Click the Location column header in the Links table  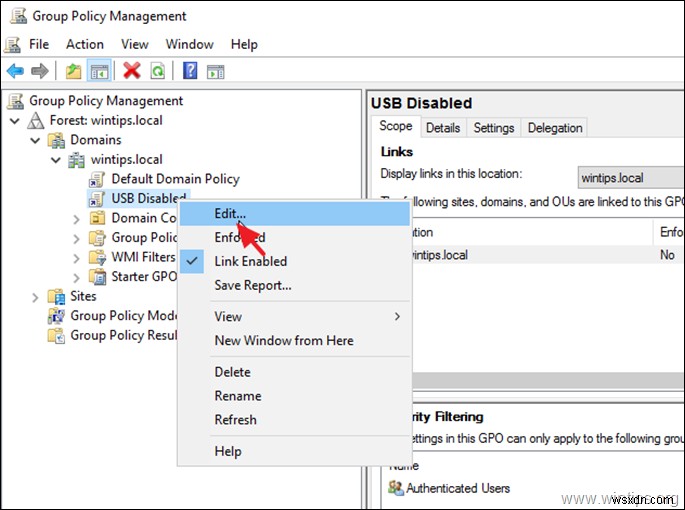(533, 232)
